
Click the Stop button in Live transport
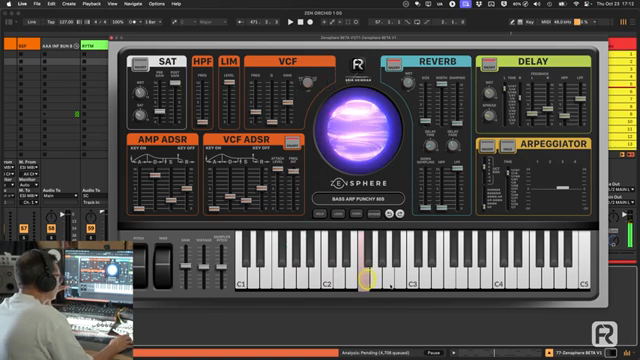(300, 22)
